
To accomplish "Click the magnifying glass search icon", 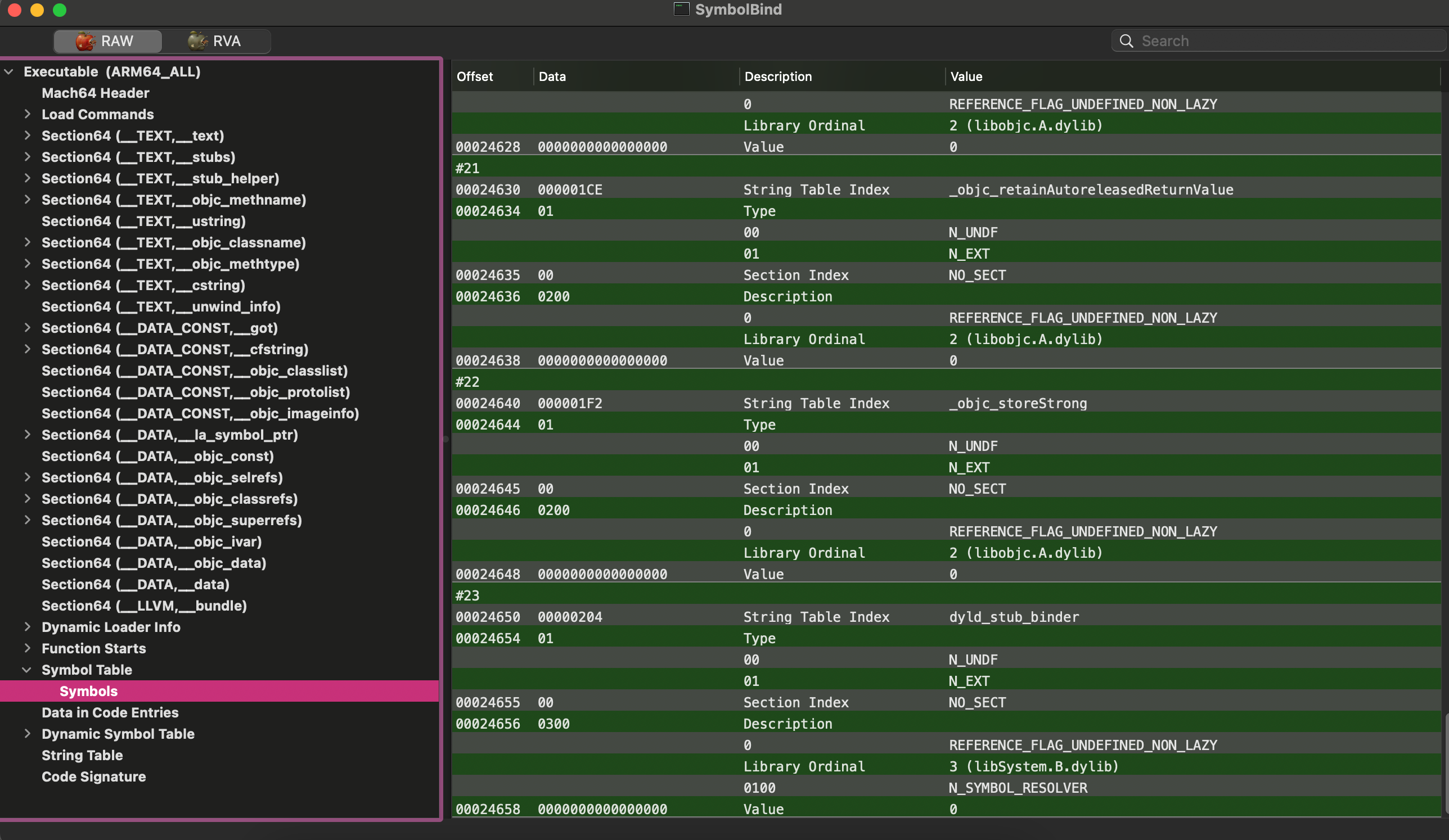I will click(x=1126, y=41).
